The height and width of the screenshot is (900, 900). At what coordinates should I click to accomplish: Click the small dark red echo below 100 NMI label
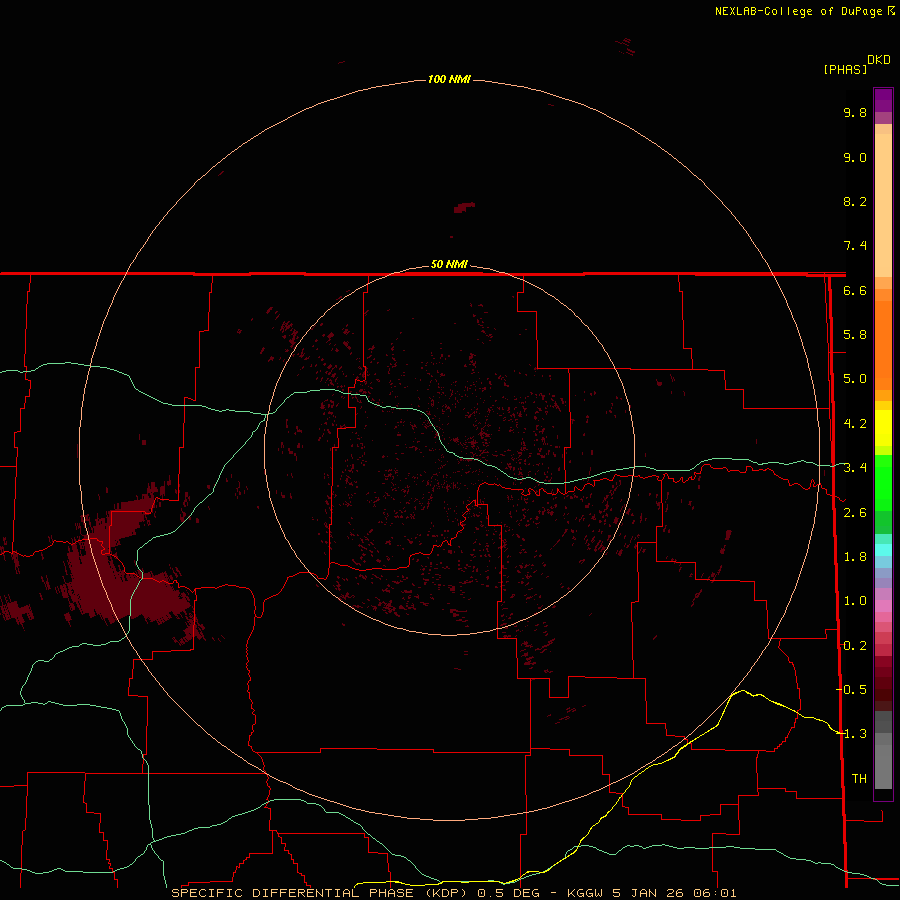tap(464, 207)
